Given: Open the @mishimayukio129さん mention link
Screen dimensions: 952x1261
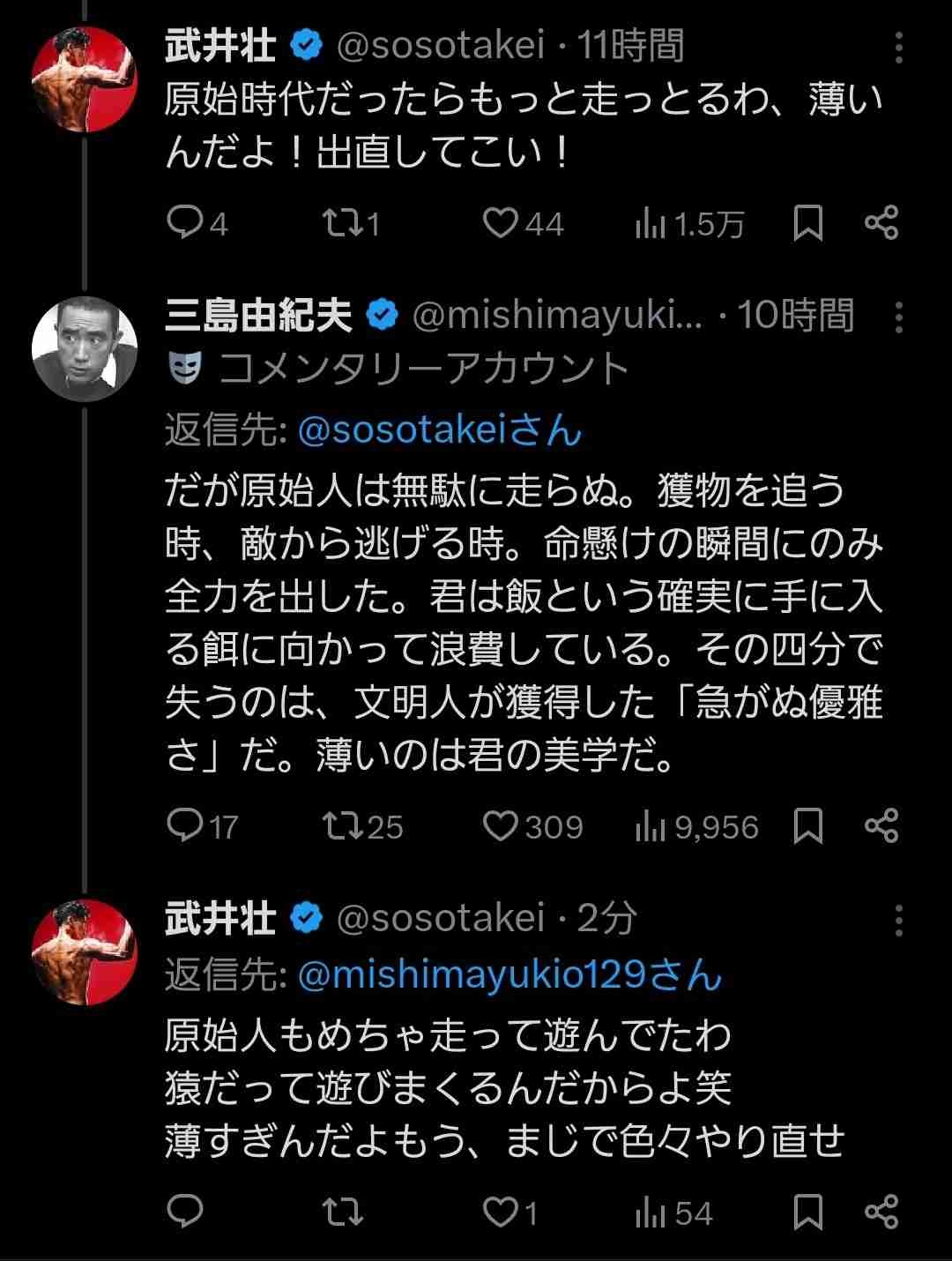Looking at the screenshot, I should pyautogui.click(x=509, y=975).
